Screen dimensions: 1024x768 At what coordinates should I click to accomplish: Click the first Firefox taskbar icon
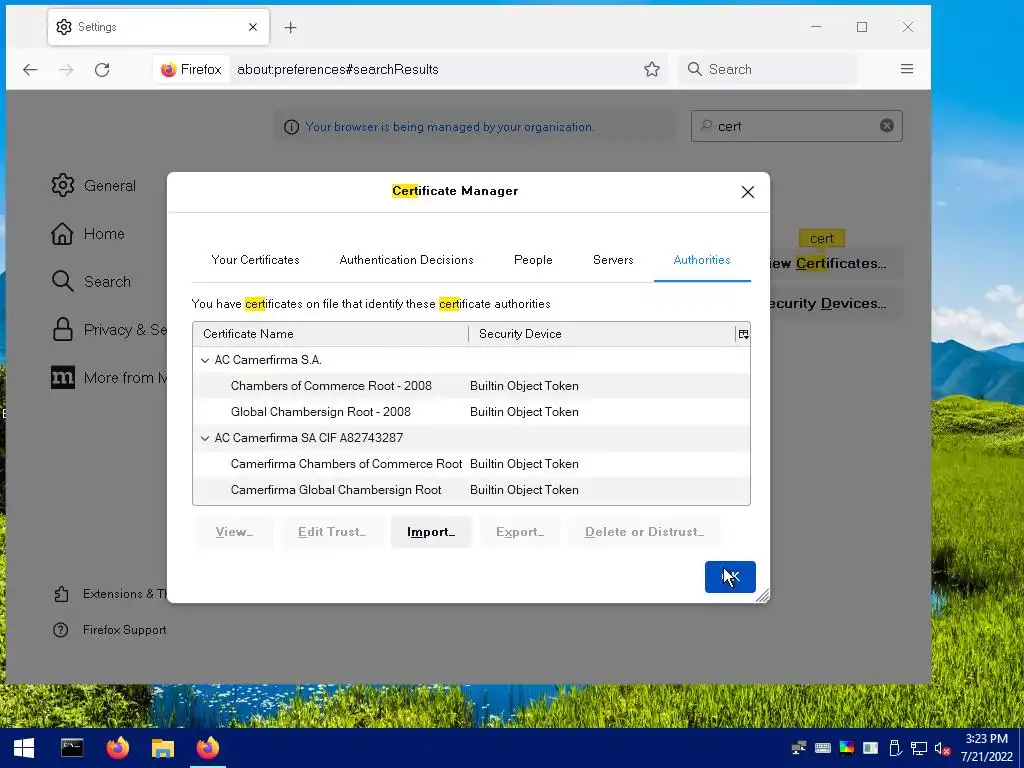point(118,748)
